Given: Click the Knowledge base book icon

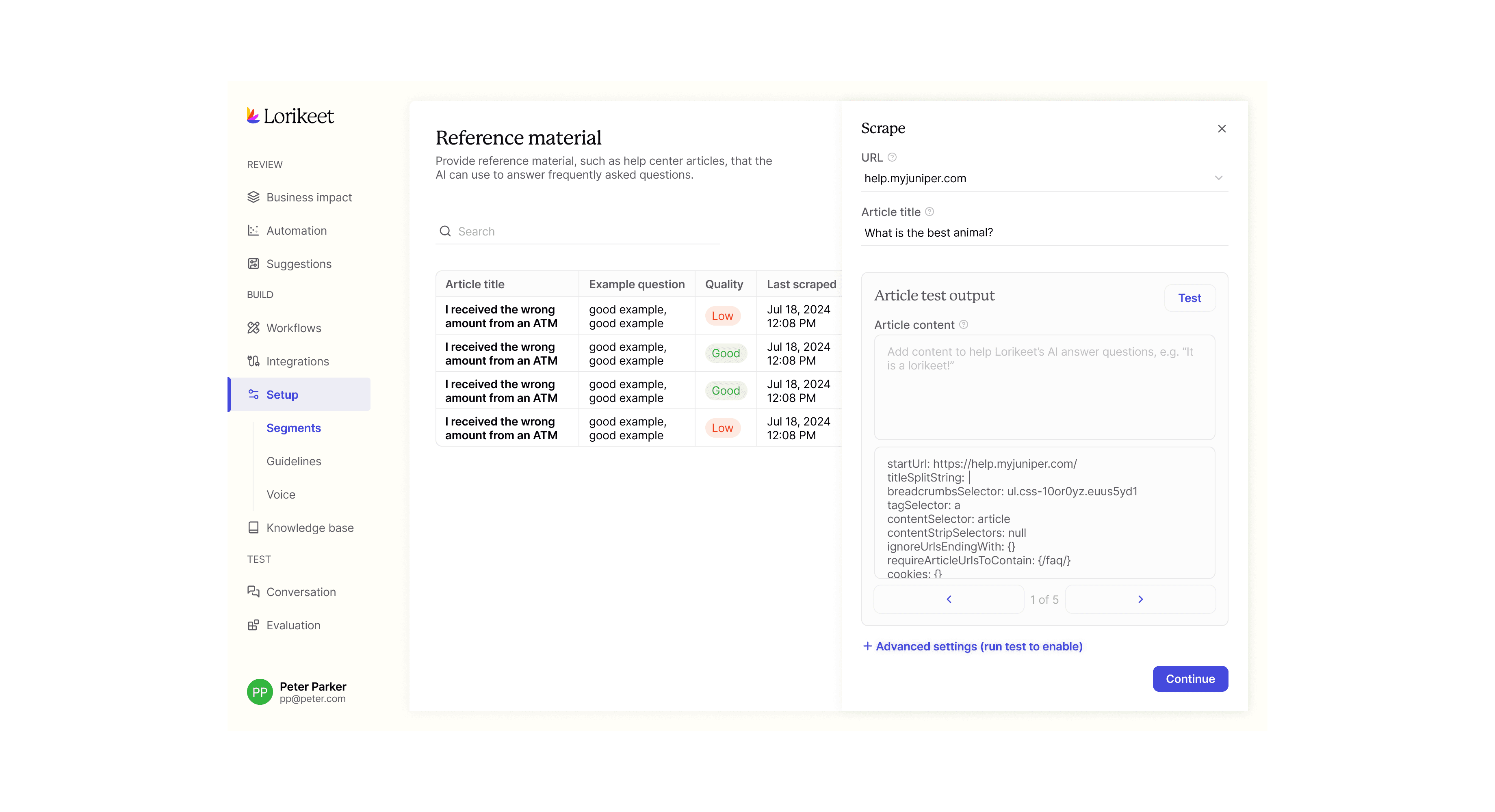Looking at the screenshot, I should pos(253,527).
